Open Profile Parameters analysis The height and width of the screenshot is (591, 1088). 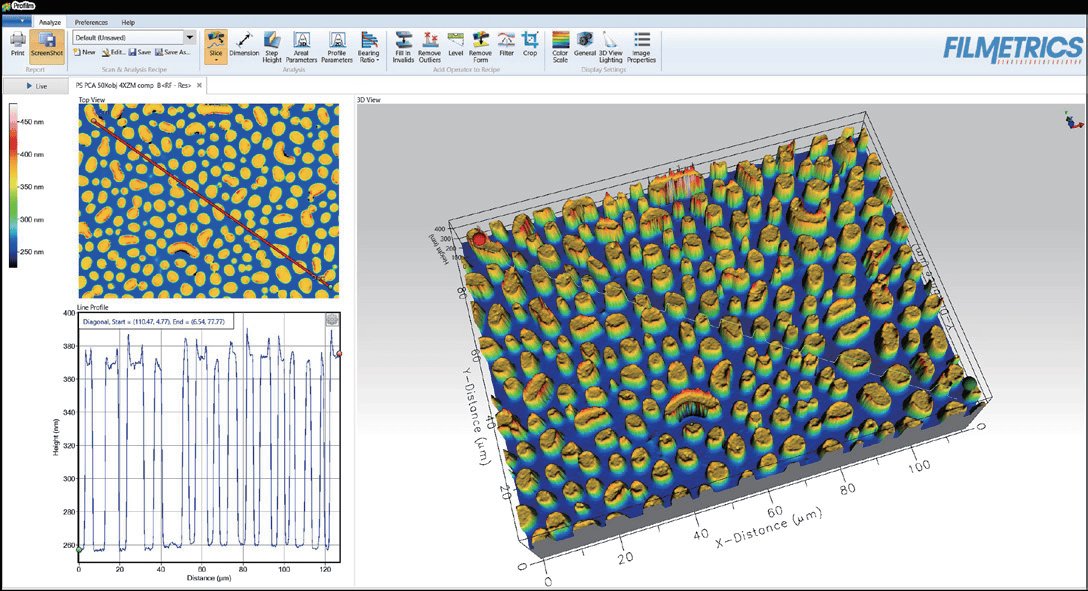pos(337,46)
